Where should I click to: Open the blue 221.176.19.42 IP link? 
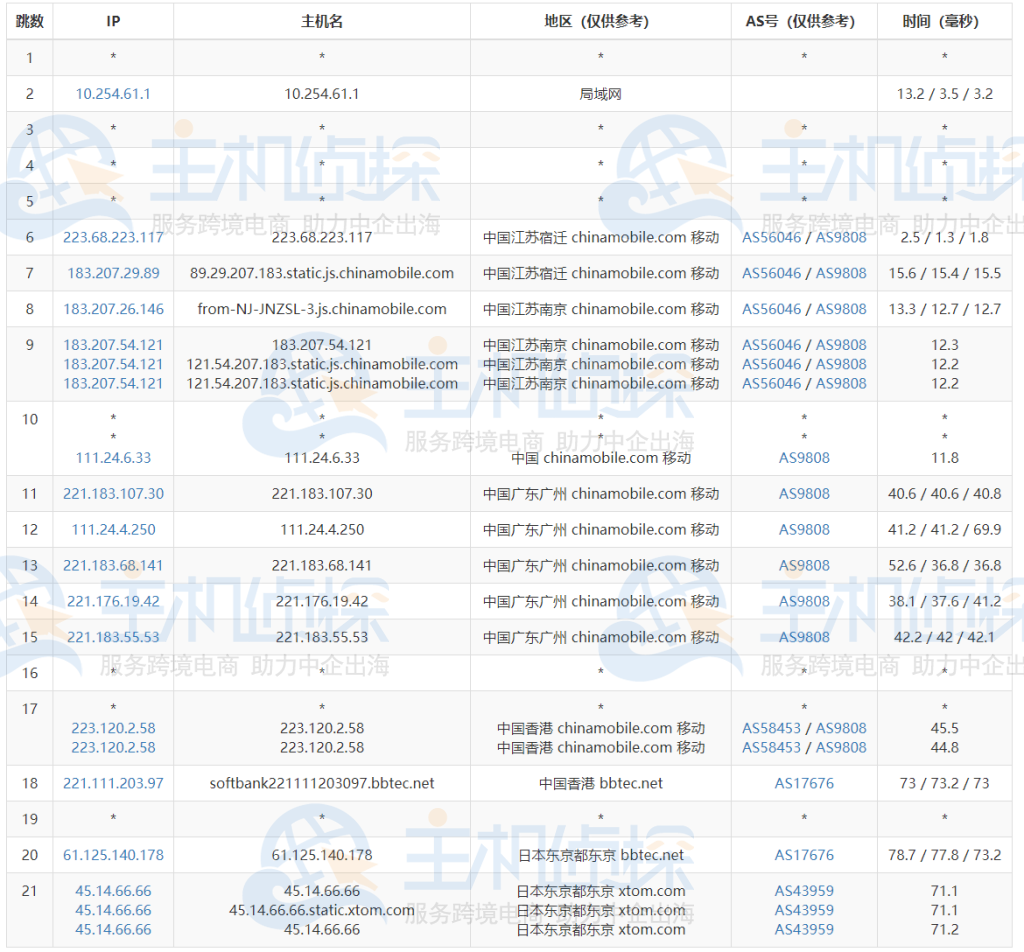(x=113, y=602)
